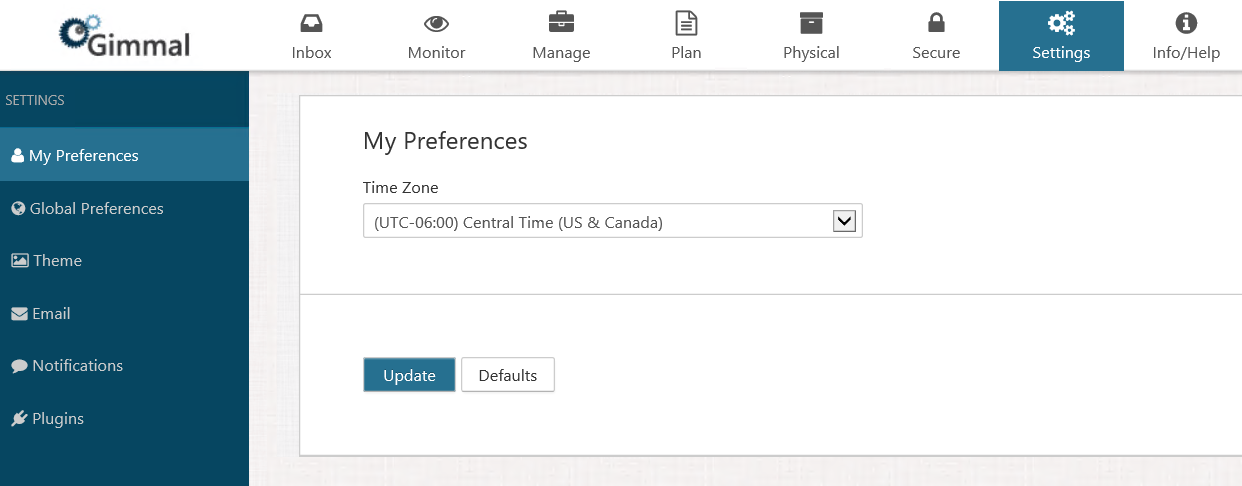The image size is (1242, 486).
Task: Expand the Time Zone dropdown arrow
Action: [845, 222]
